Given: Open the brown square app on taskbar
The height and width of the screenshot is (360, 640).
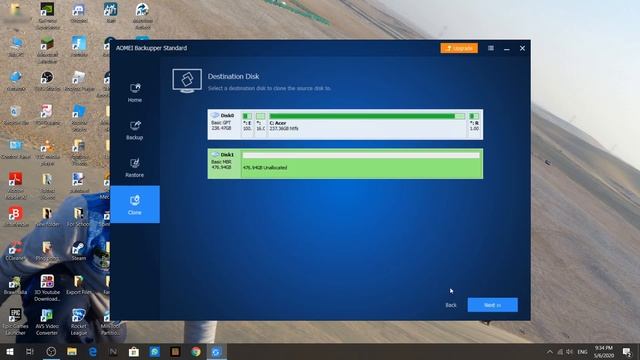Looking at the screenshot, I should tap(175, 351).
